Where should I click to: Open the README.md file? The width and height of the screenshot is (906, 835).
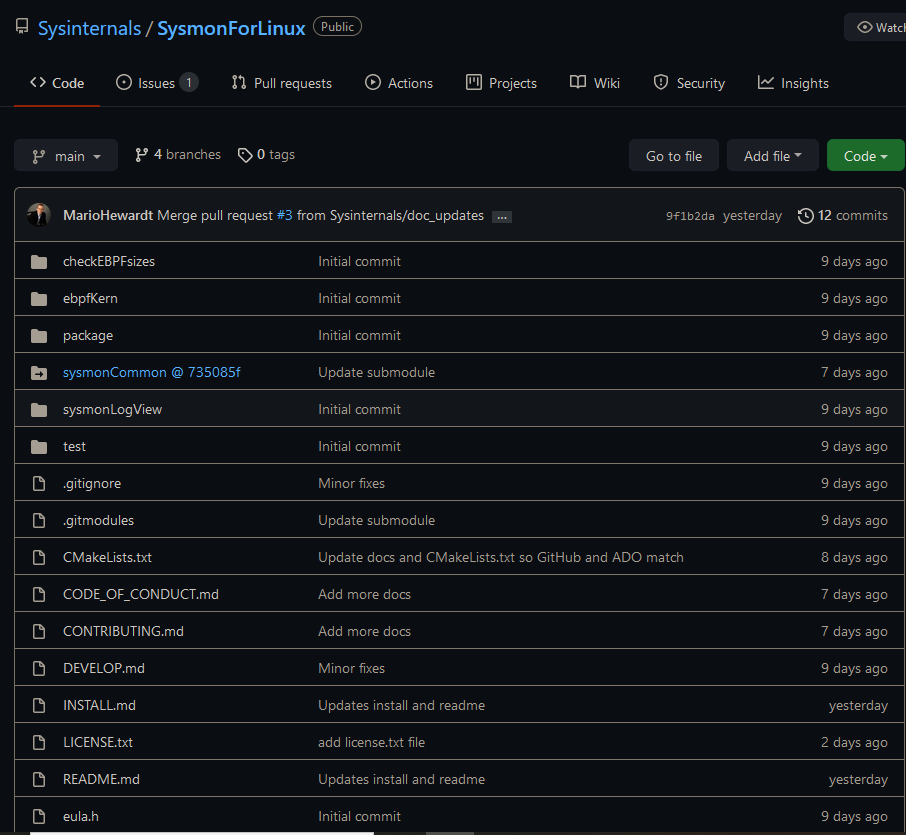click(101, 779)
